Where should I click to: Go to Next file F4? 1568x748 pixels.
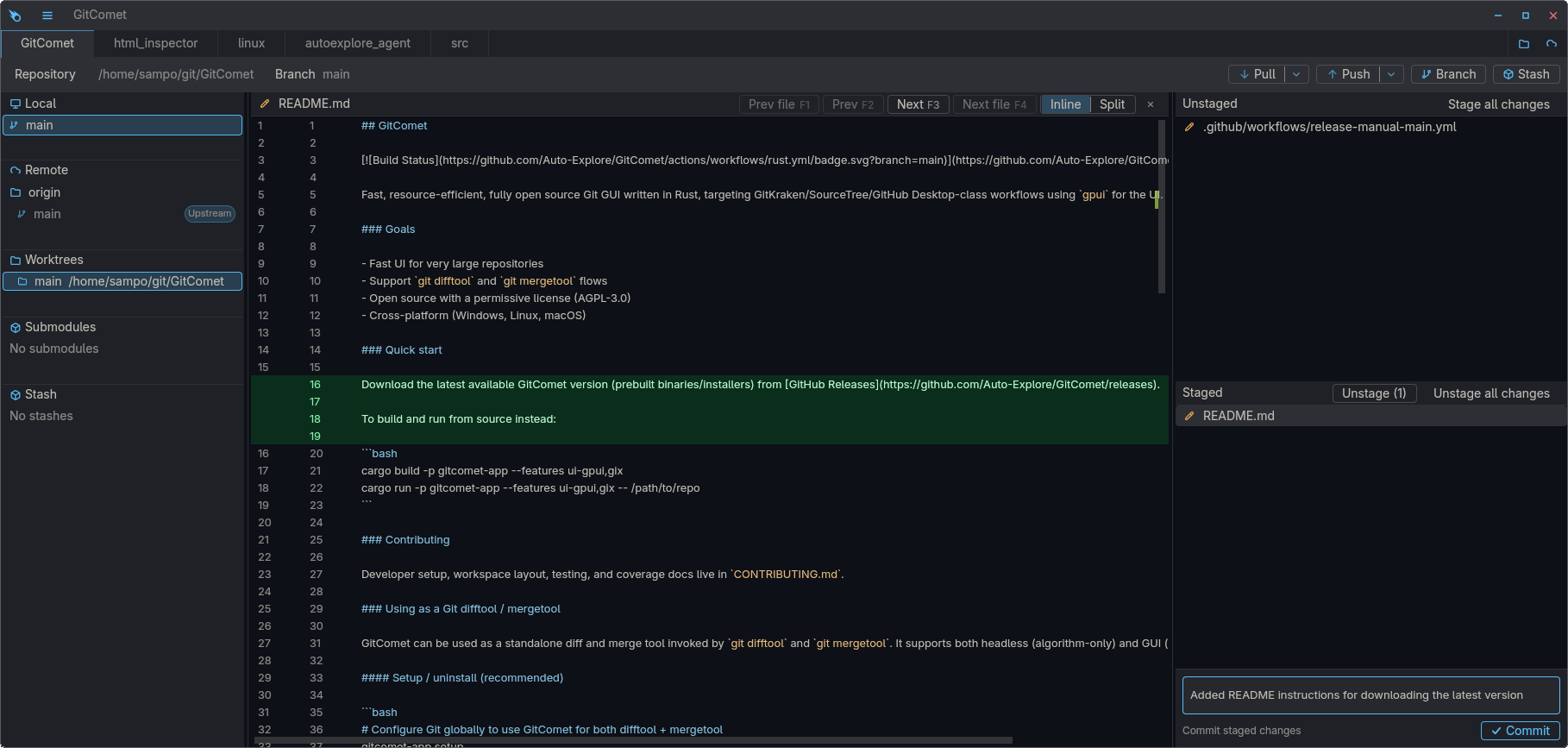[x=994, y=104]
